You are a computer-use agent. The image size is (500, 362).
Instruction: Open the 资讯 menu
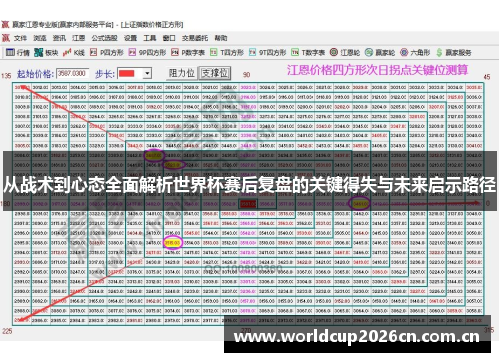point(59,38)
